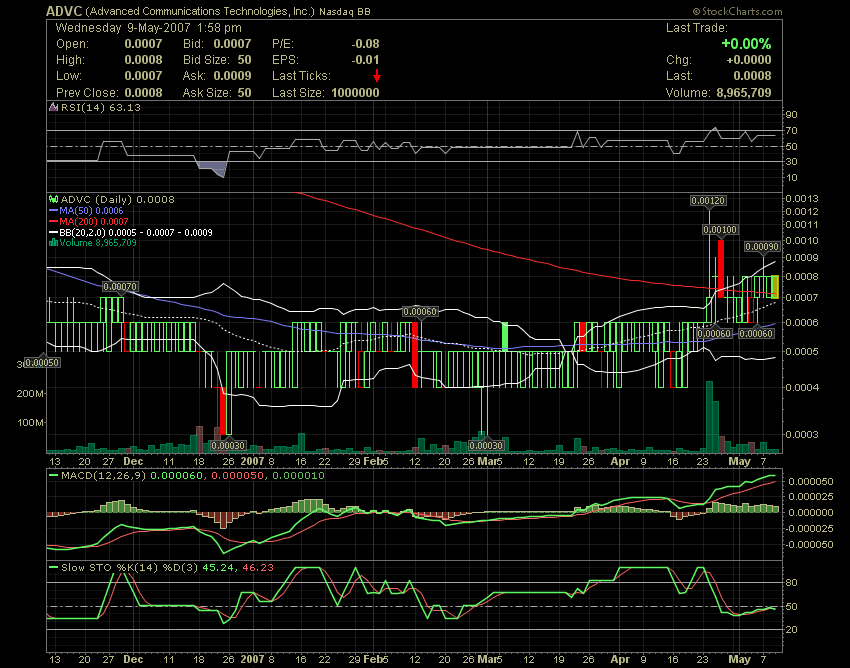Screen dimensions: 850x668
Task: Click the 0.0013 price axis label
Action: [x=802, y=198]
